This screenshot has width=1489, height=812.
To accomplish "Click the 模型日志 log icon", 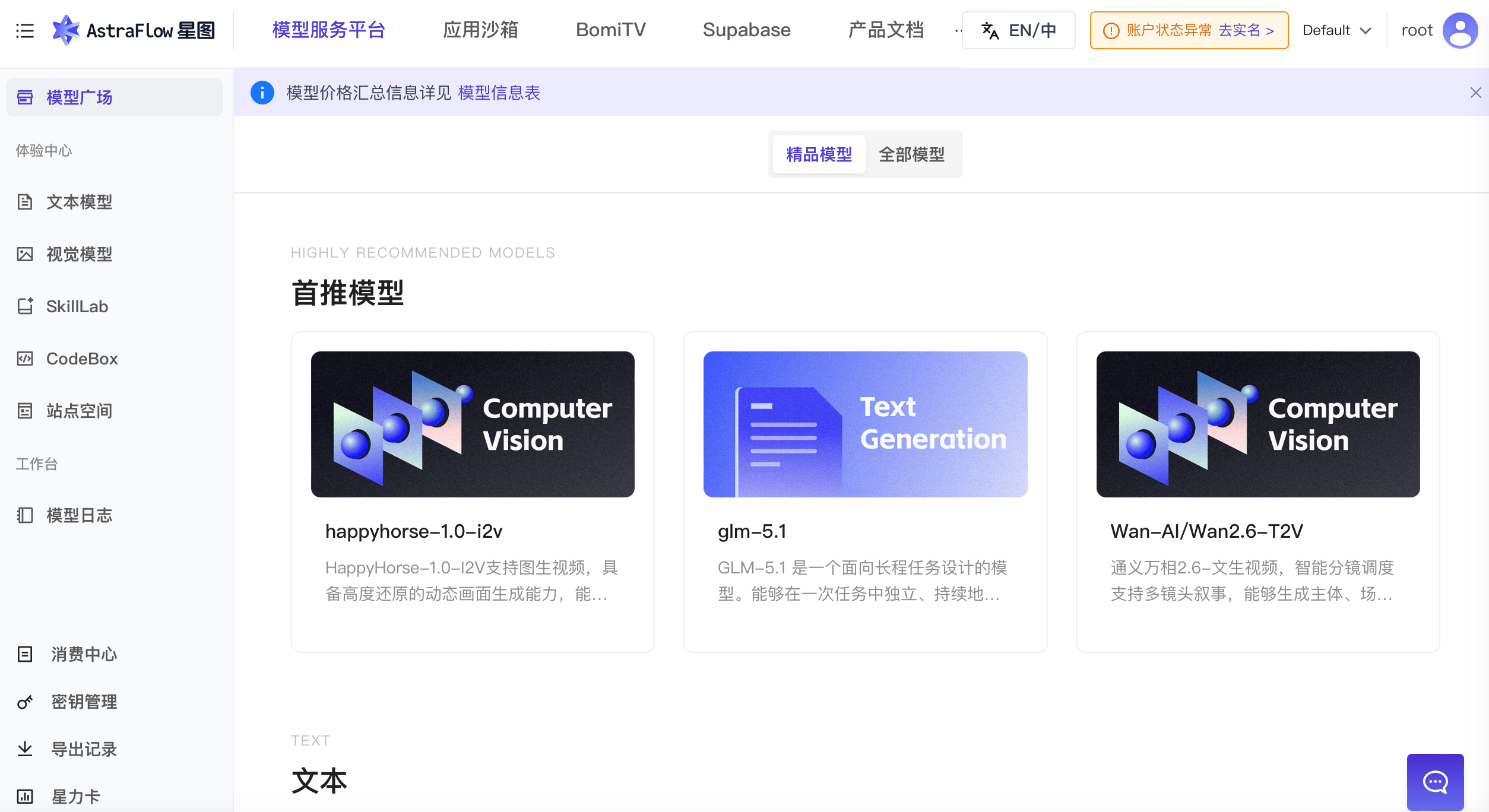I will point(25,515).
